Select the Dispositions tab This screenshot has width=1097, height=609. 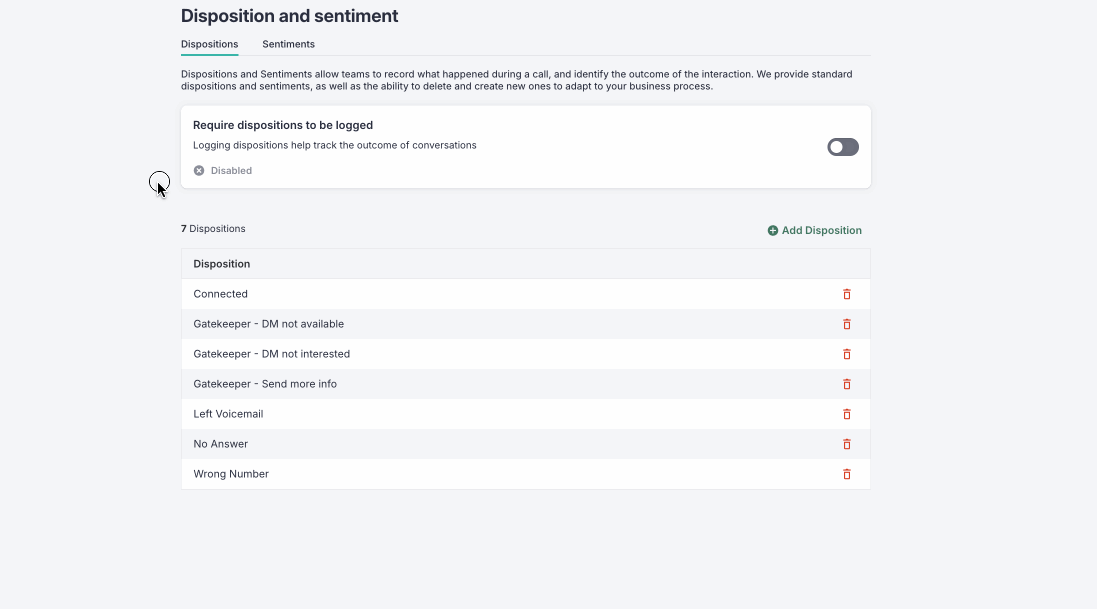209,44
